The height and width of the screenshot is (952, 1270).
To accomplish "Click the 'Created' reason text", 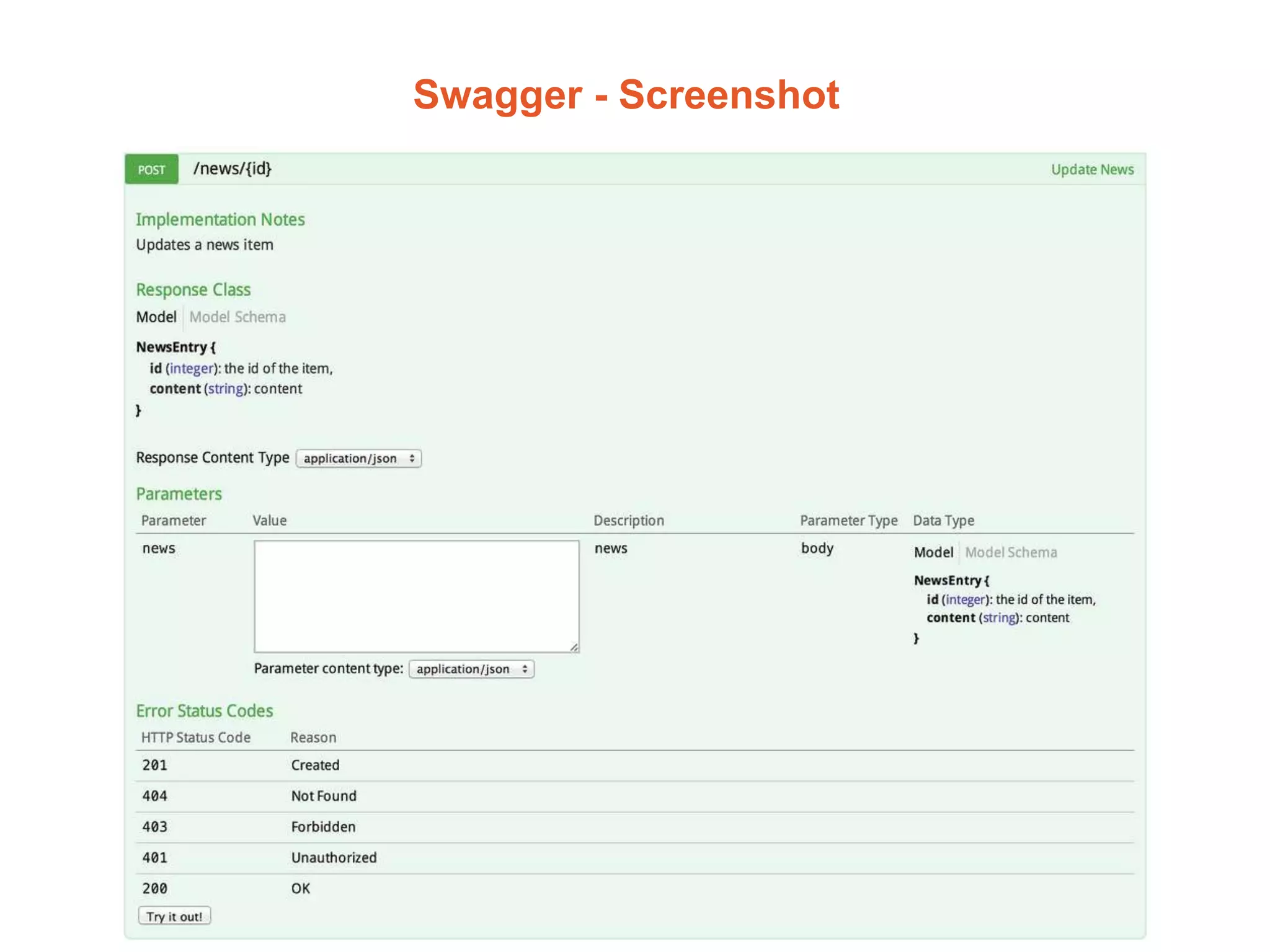I will 315,765.
